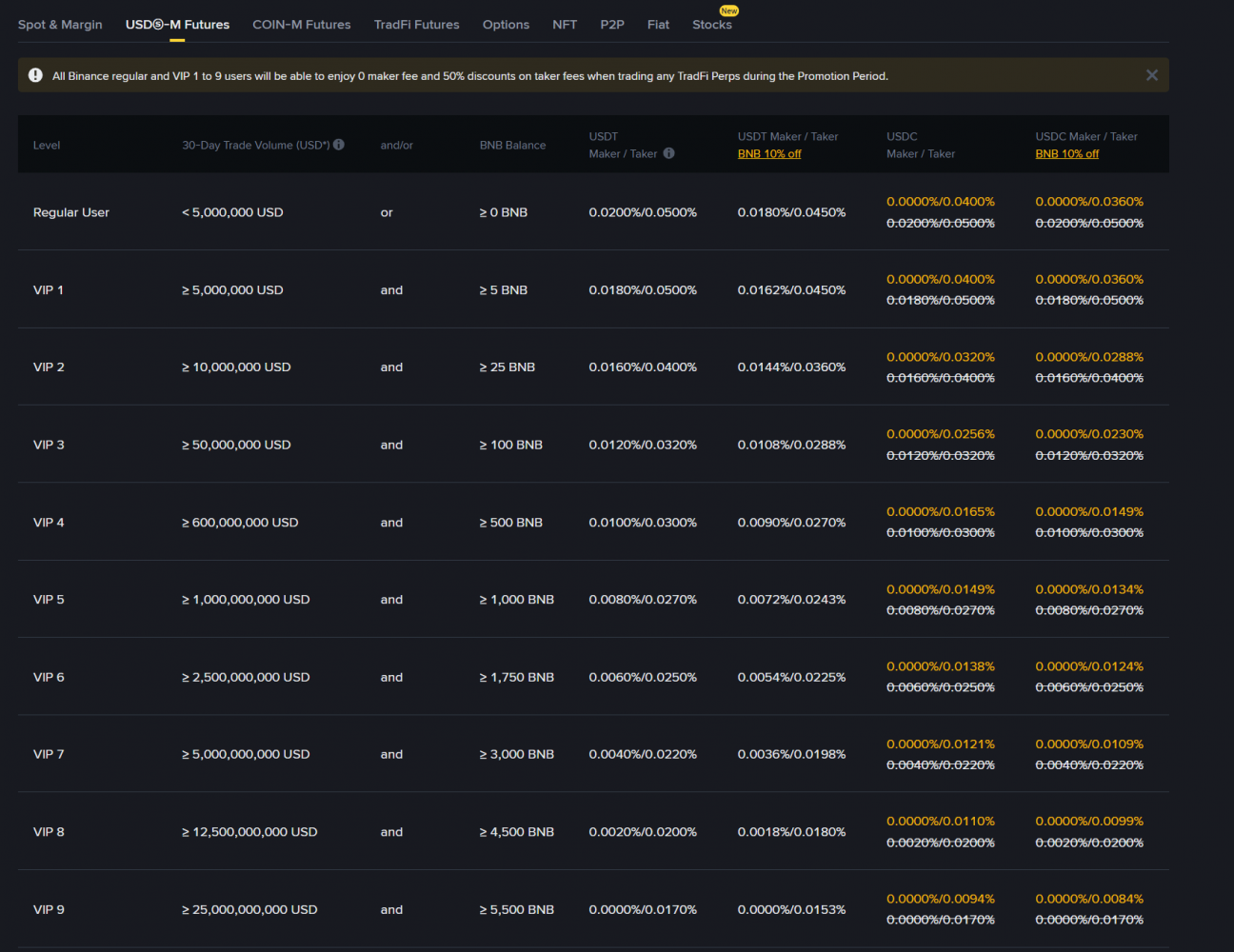Click the BNB Balance column header
1234x952 pixels.
[512, 146]
